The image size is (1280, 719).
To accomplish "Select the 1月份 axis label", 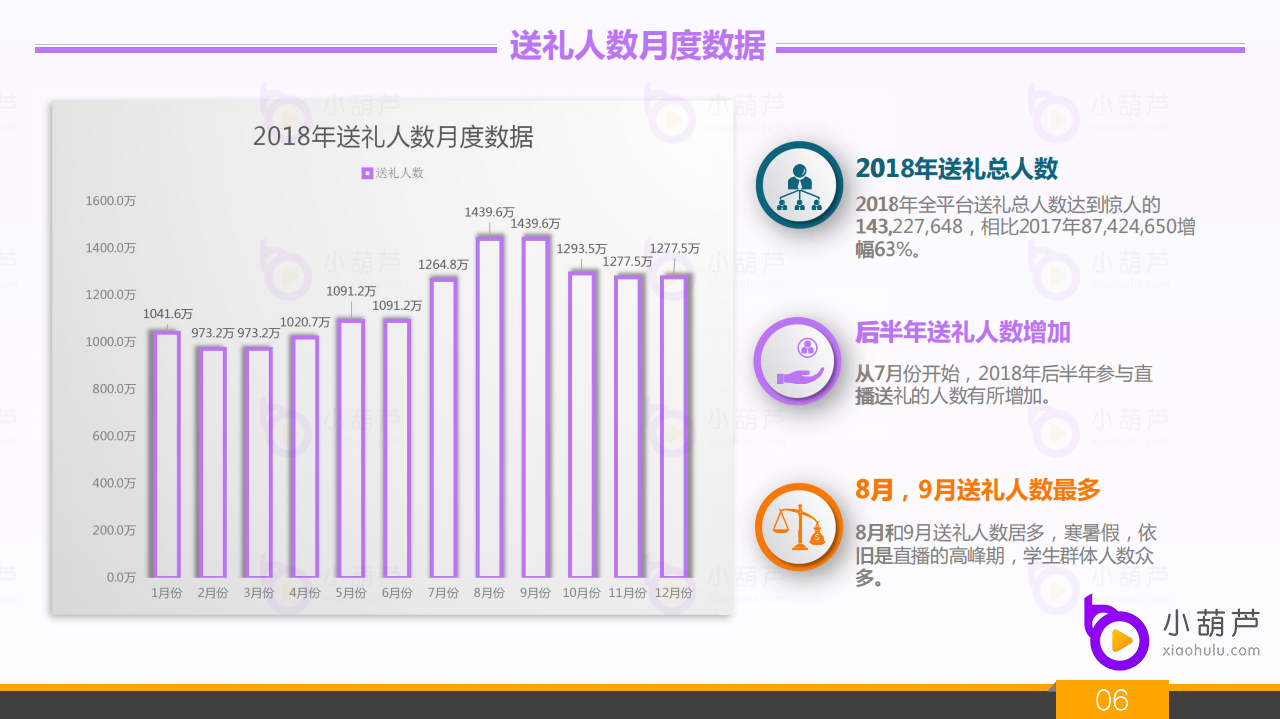I will [166, 592].
